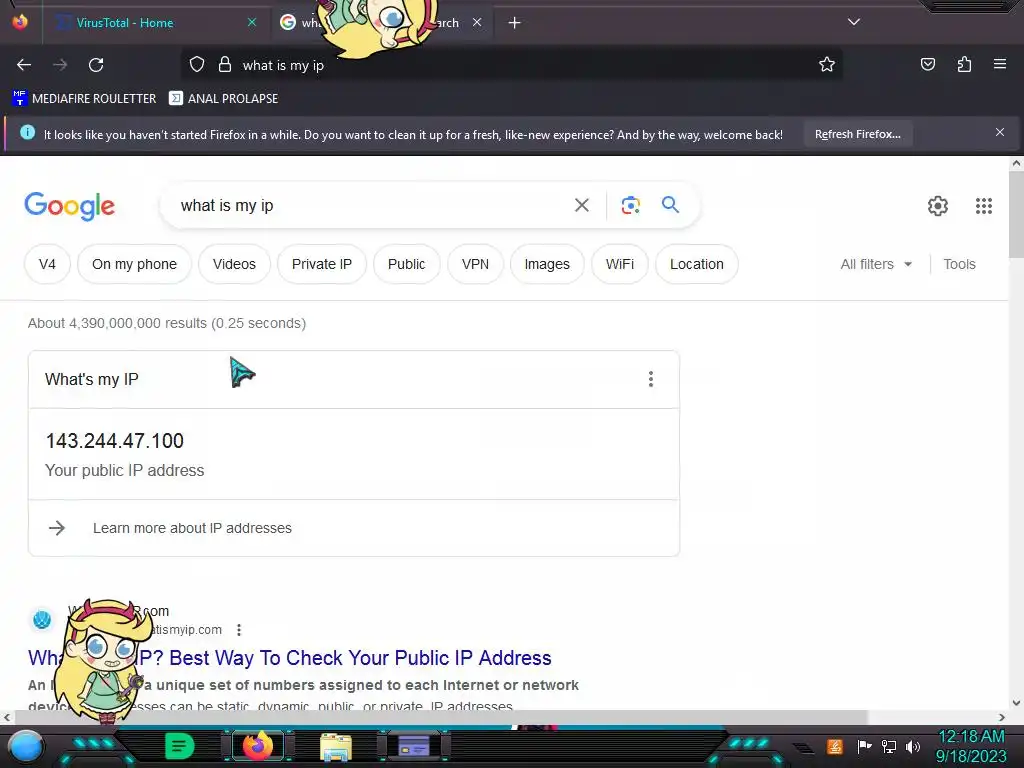Image resolution: width=1024 pixels, height=768 pixels.
Task: Submit search with magnifier icon
Action: click(x=670, y=205)
